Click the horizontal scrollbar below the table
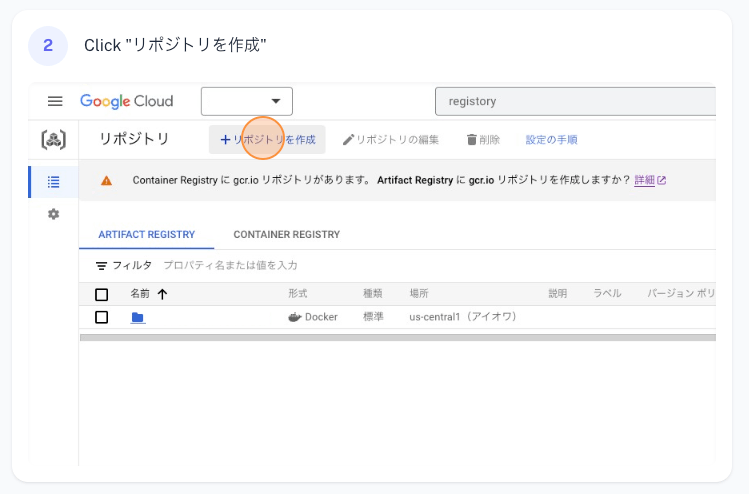Viewport: 749px width, 494px height. click(397, 338)
